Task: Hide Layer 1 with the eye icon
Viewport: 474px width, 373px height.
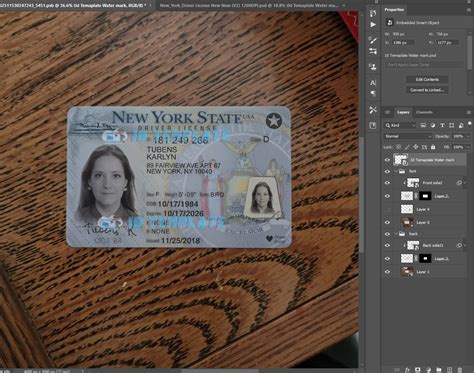Action: [x=387, y=272]
